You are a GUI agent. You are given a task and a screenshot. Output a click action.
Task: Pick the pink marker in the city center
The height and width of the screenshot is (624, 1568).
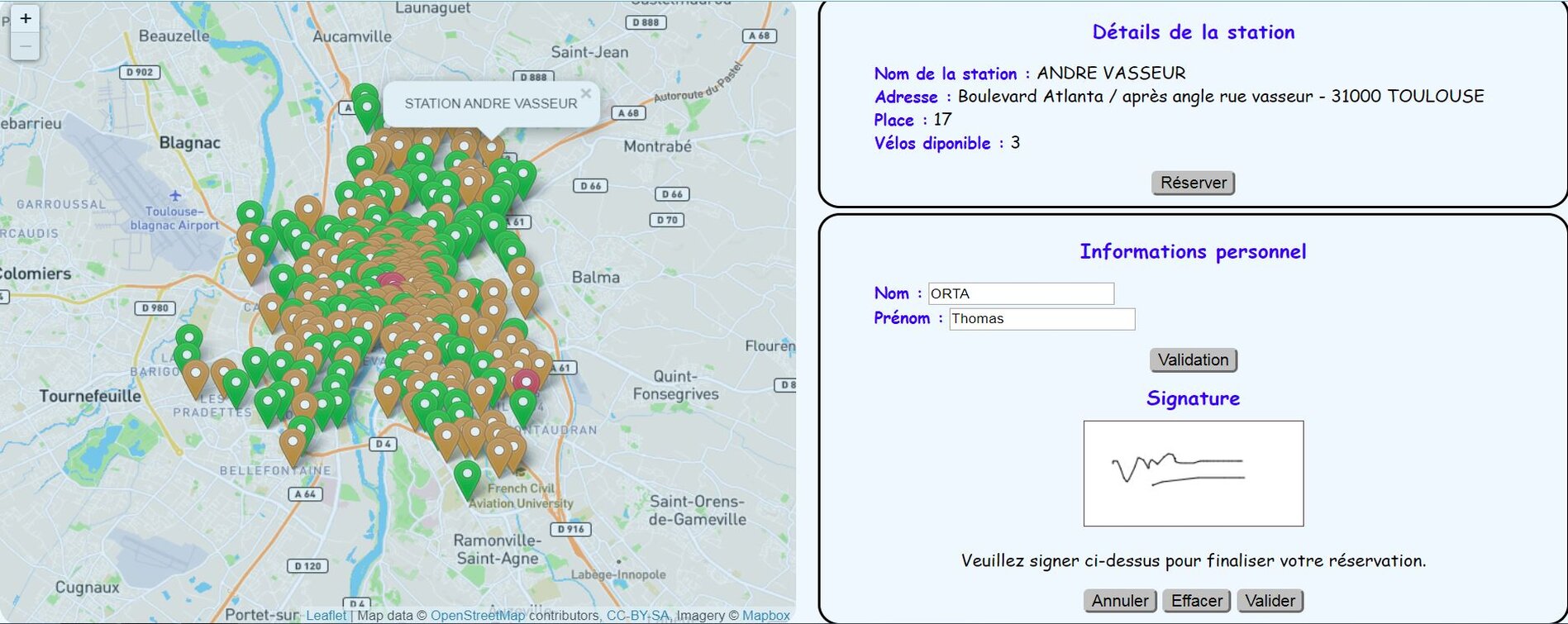point(392,283)
